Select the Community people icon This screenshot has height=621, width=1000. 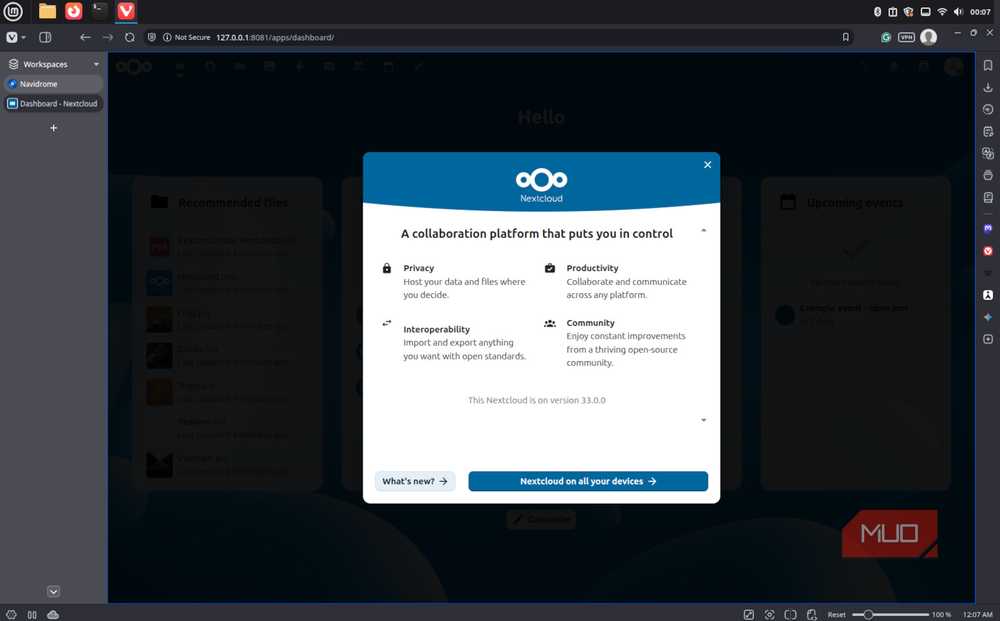tap(550, 323)
